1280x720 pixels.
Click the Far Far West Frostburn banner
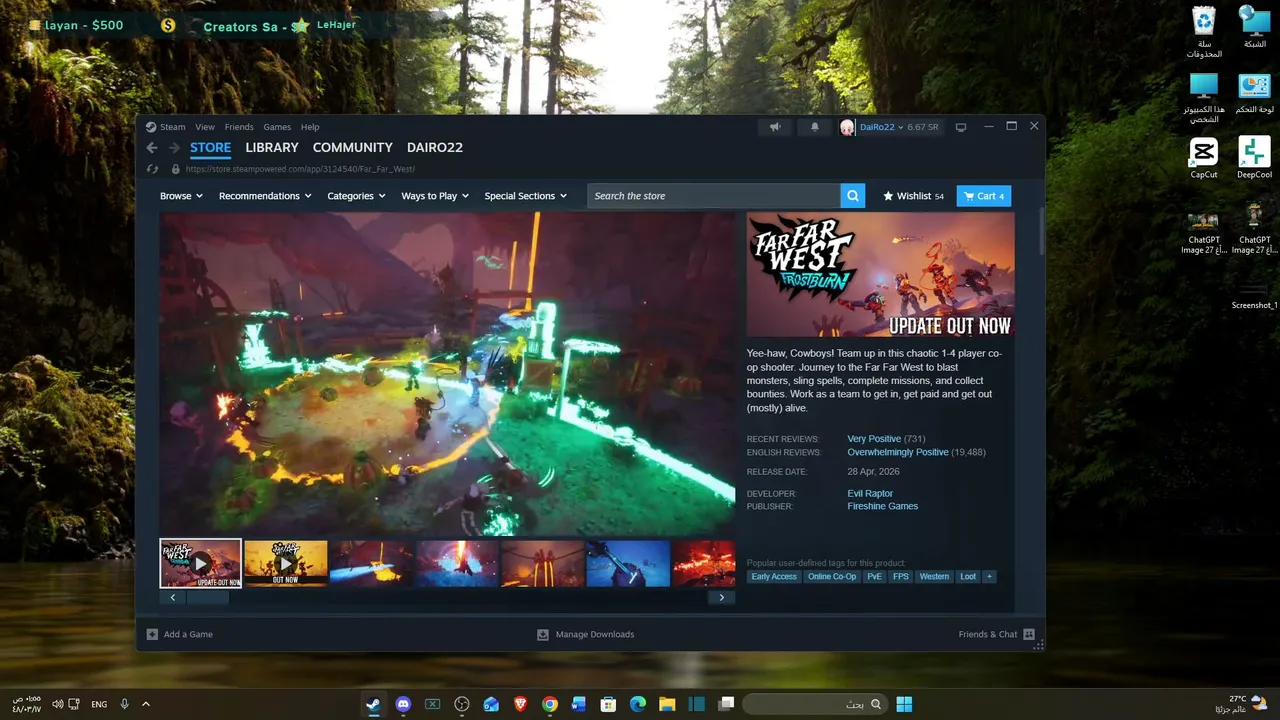point(880,274)
